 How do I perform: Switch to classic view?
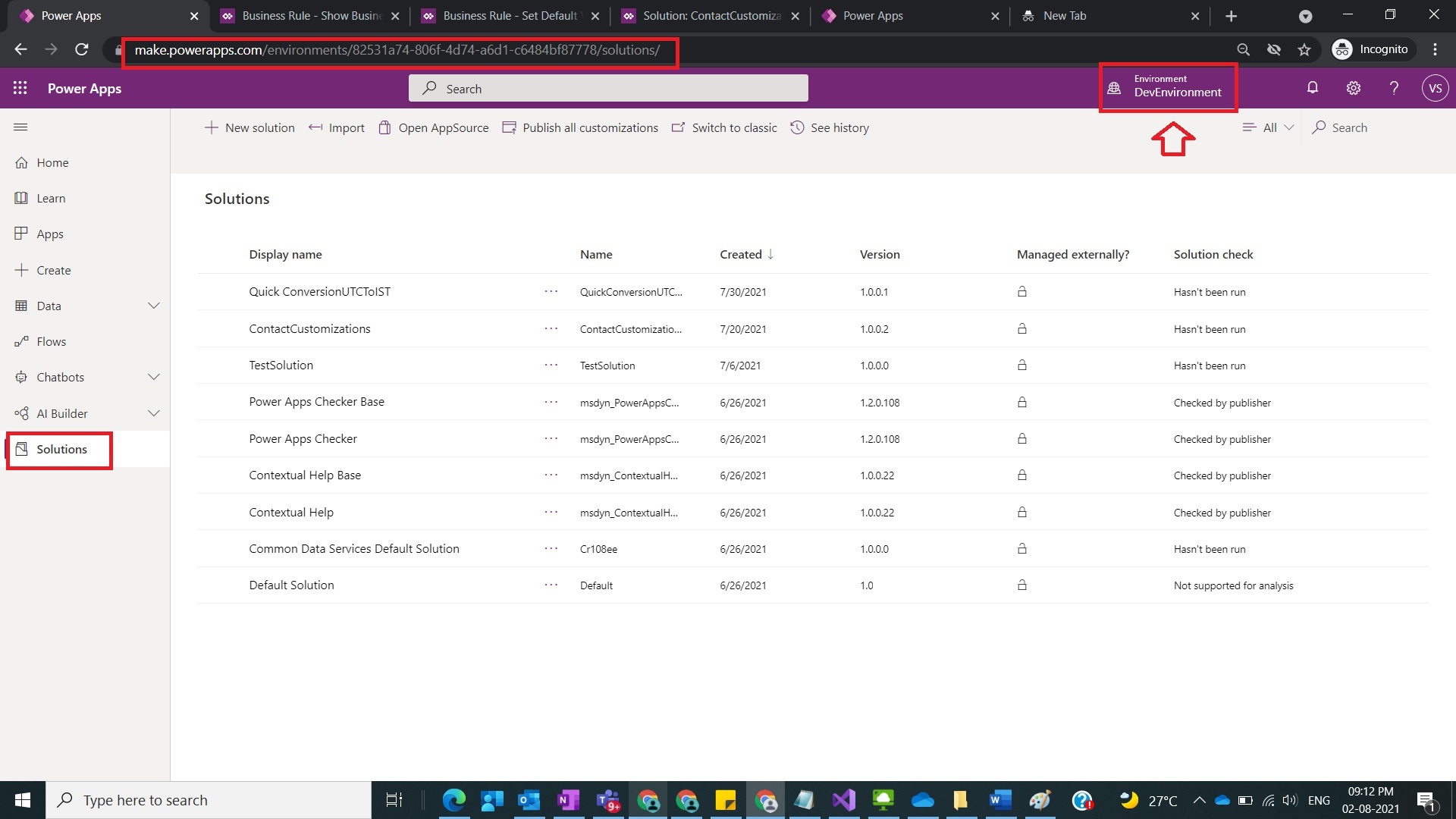[724, 127]
